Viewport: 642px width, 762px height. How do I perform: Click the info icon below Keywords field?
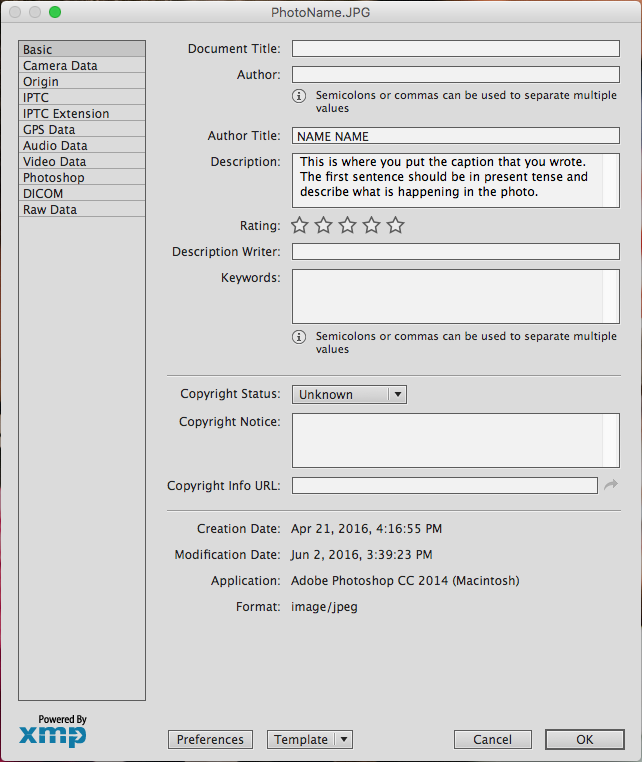299,337
